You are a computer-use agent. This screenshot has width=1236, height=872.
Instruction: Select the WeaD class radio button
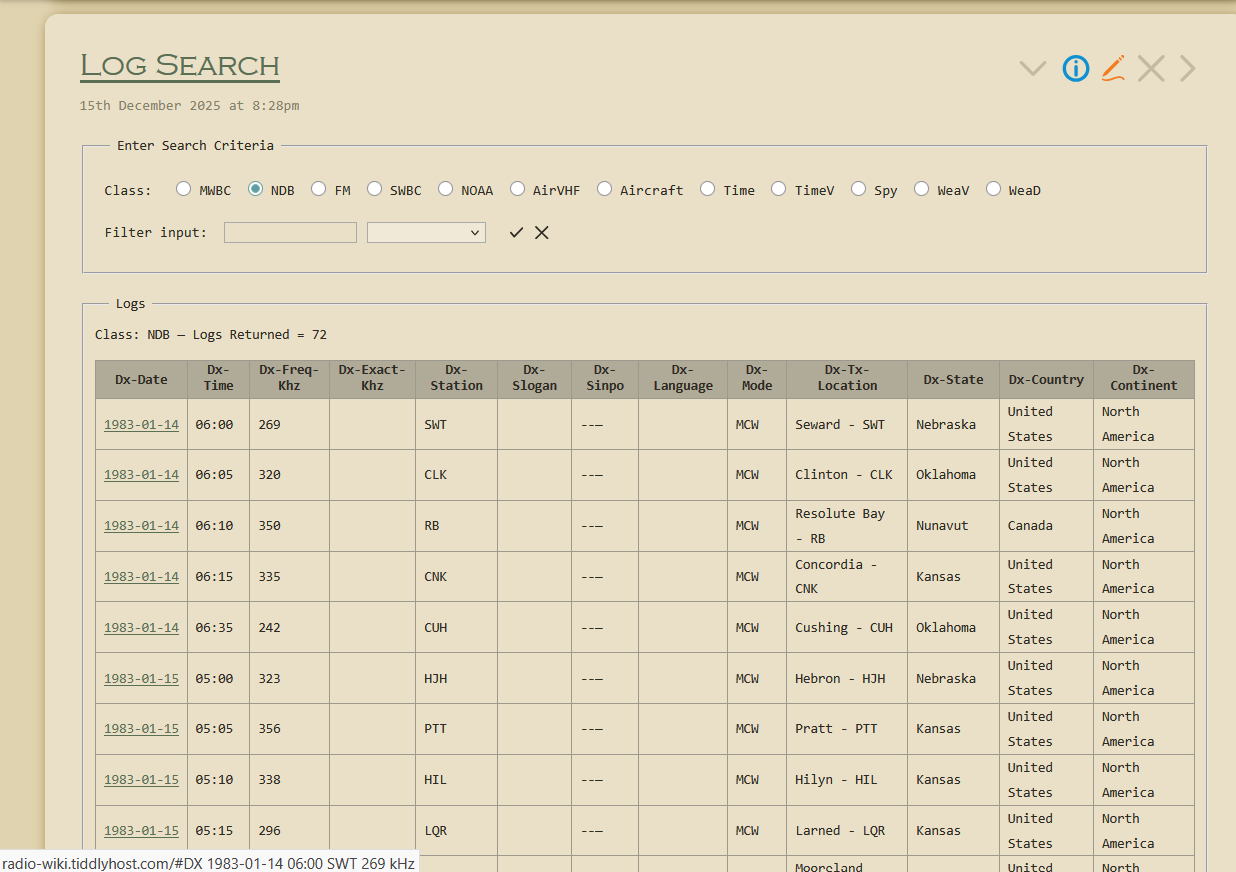point(993,189)
